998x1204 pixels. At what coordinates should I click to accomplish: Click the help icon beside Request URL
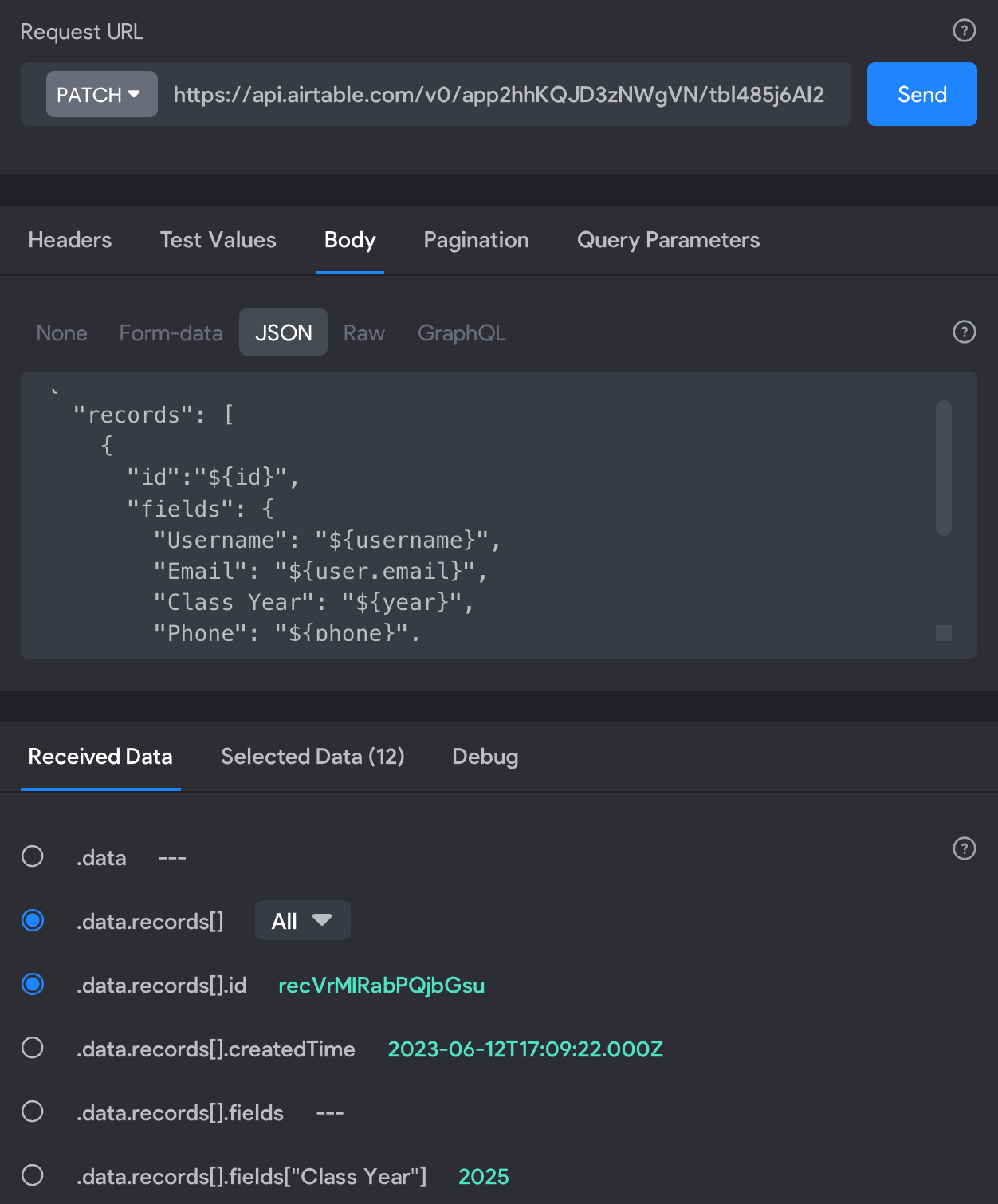[965, 30]
